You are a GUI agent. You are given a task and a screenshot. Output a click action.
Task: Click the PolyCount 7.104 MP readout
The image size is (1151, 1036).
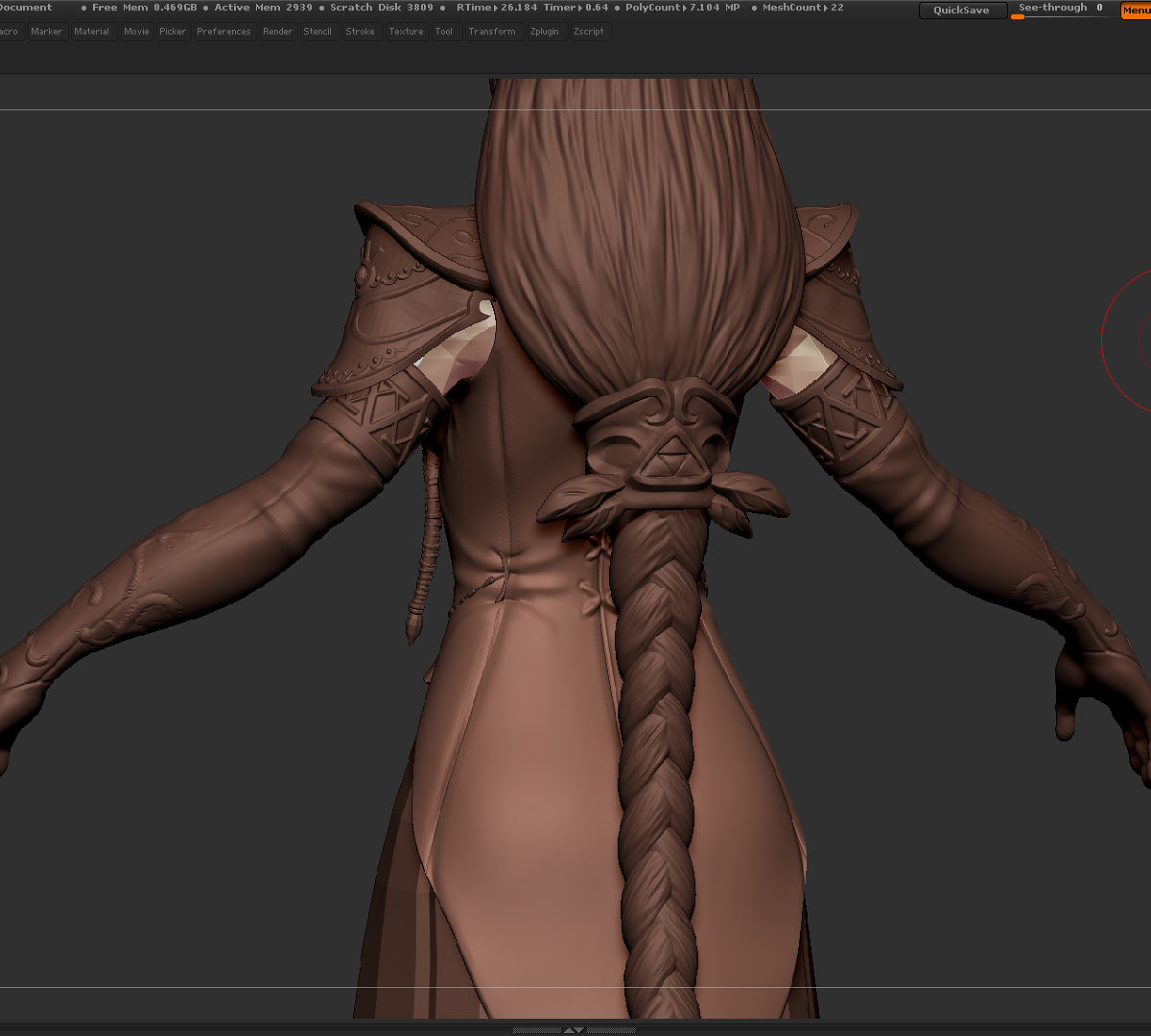[x=682, y=8]
